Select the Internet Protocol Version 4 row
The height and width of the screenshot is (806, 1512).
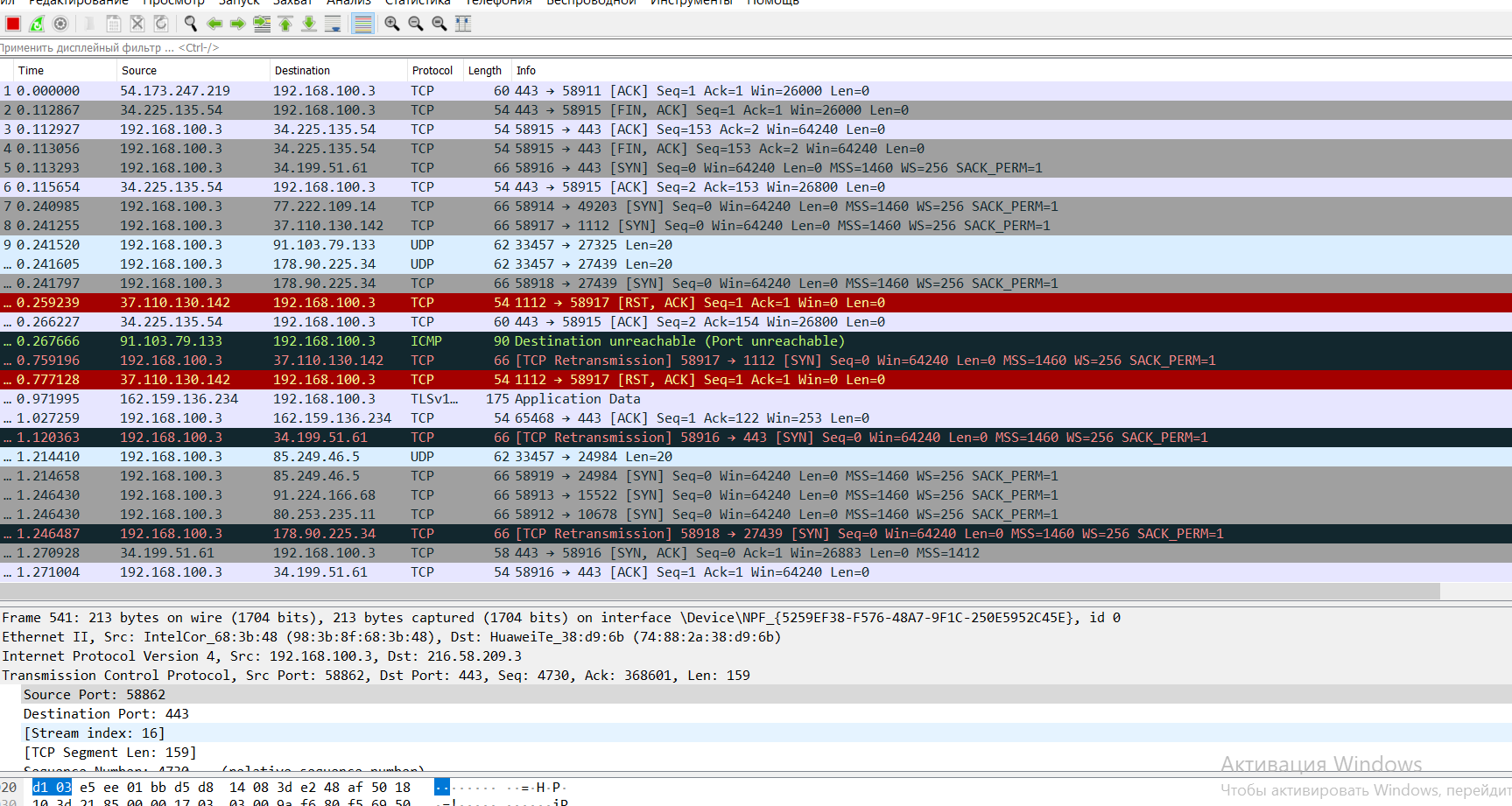(264, 656)
